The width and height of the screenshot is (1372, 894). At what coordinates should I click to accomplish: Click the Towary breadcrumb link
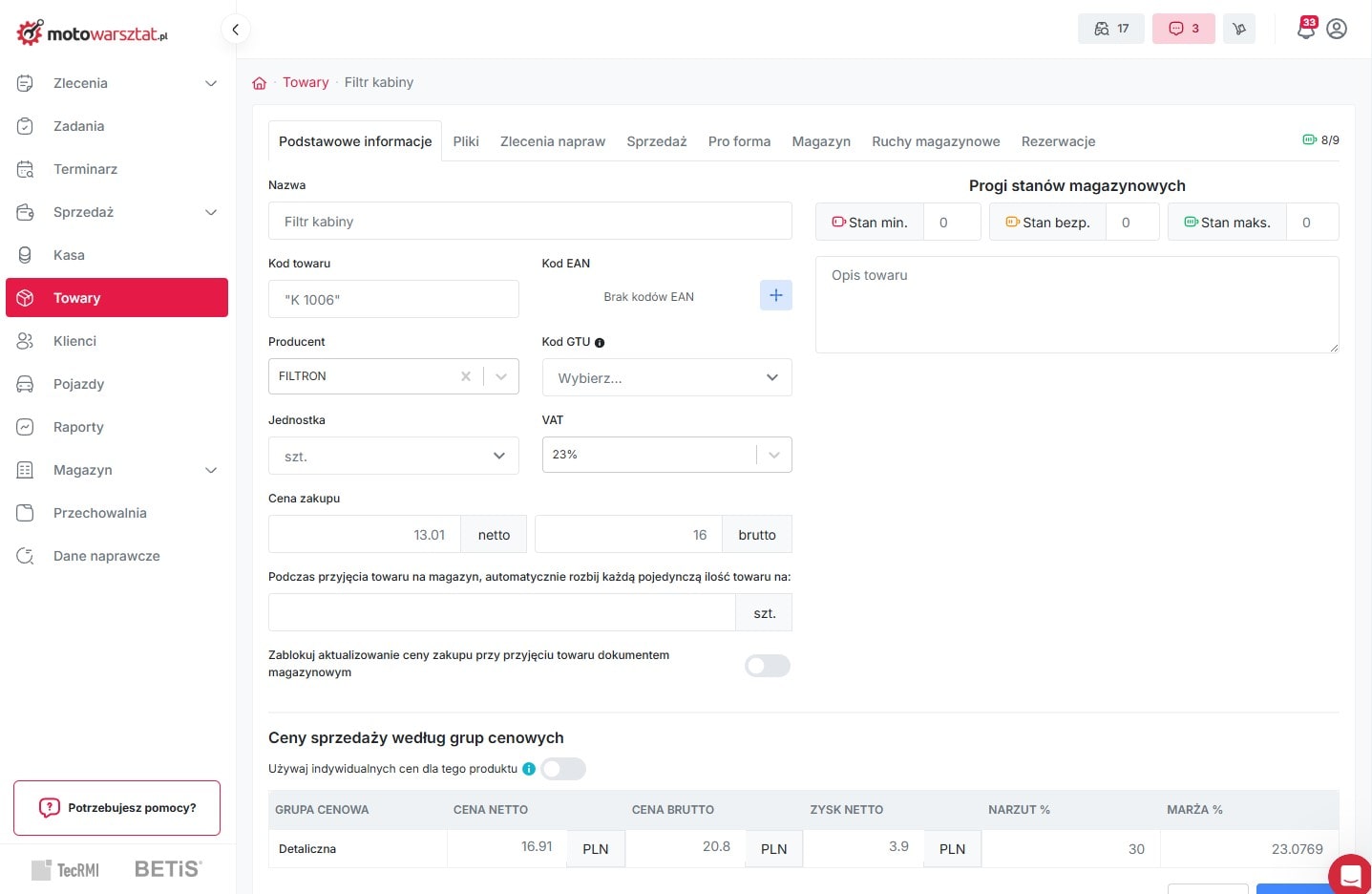point(306,83)
